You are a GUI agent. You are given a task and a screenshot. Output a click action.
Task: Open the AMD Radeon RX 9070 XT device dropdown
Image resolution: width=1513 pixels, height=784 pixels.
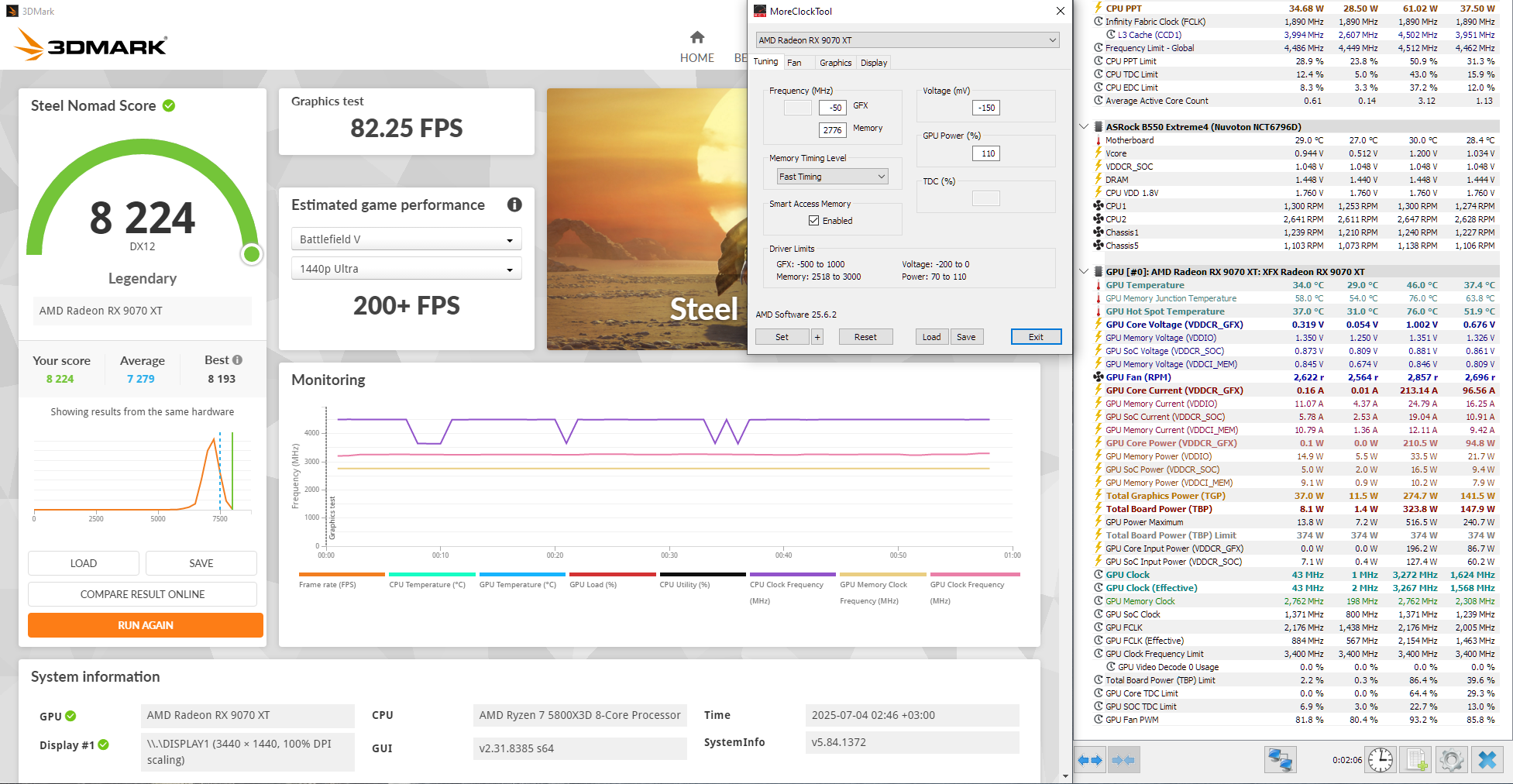(907, 40)
